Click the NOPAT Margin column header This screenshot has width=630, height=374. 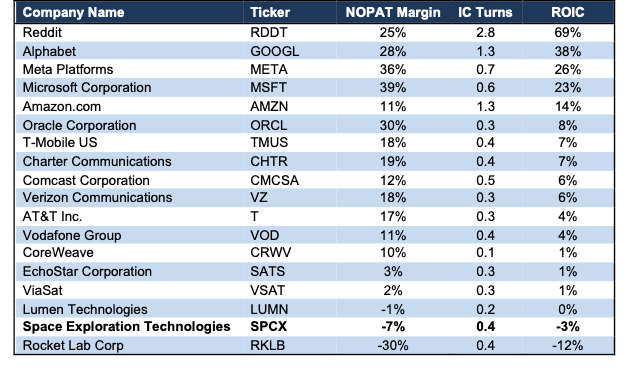pyautogui.click(x=393, y=12)
